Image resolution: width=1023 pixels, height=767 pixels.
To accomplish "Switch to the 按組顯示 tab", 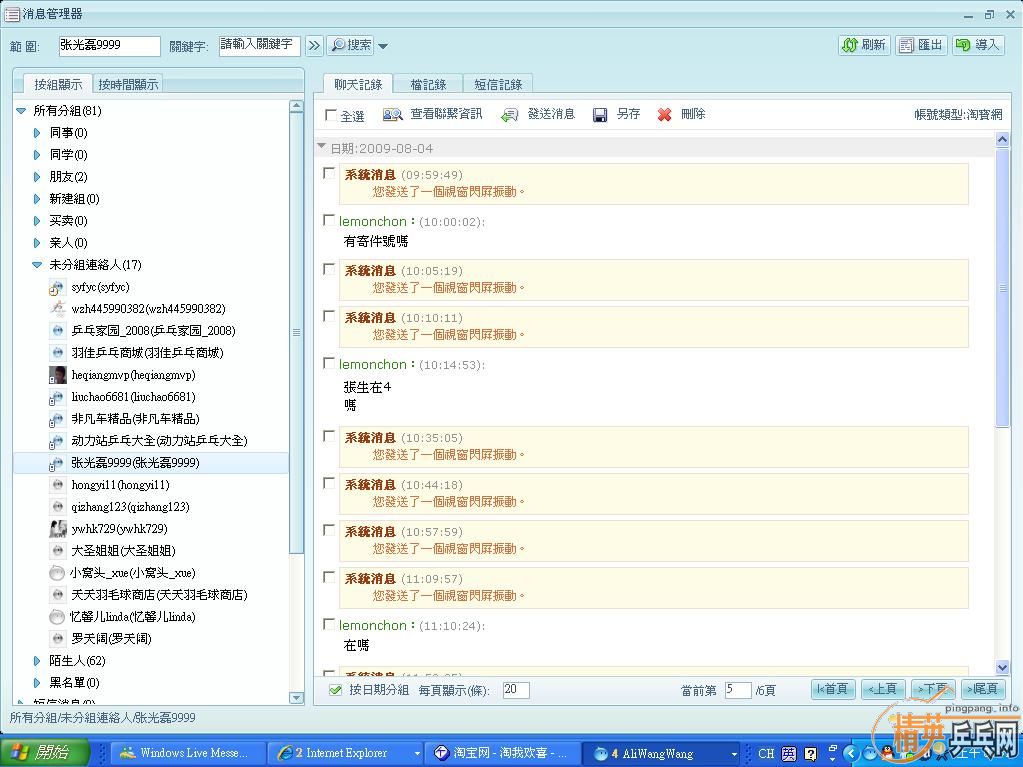I will [x=58, y=84].
